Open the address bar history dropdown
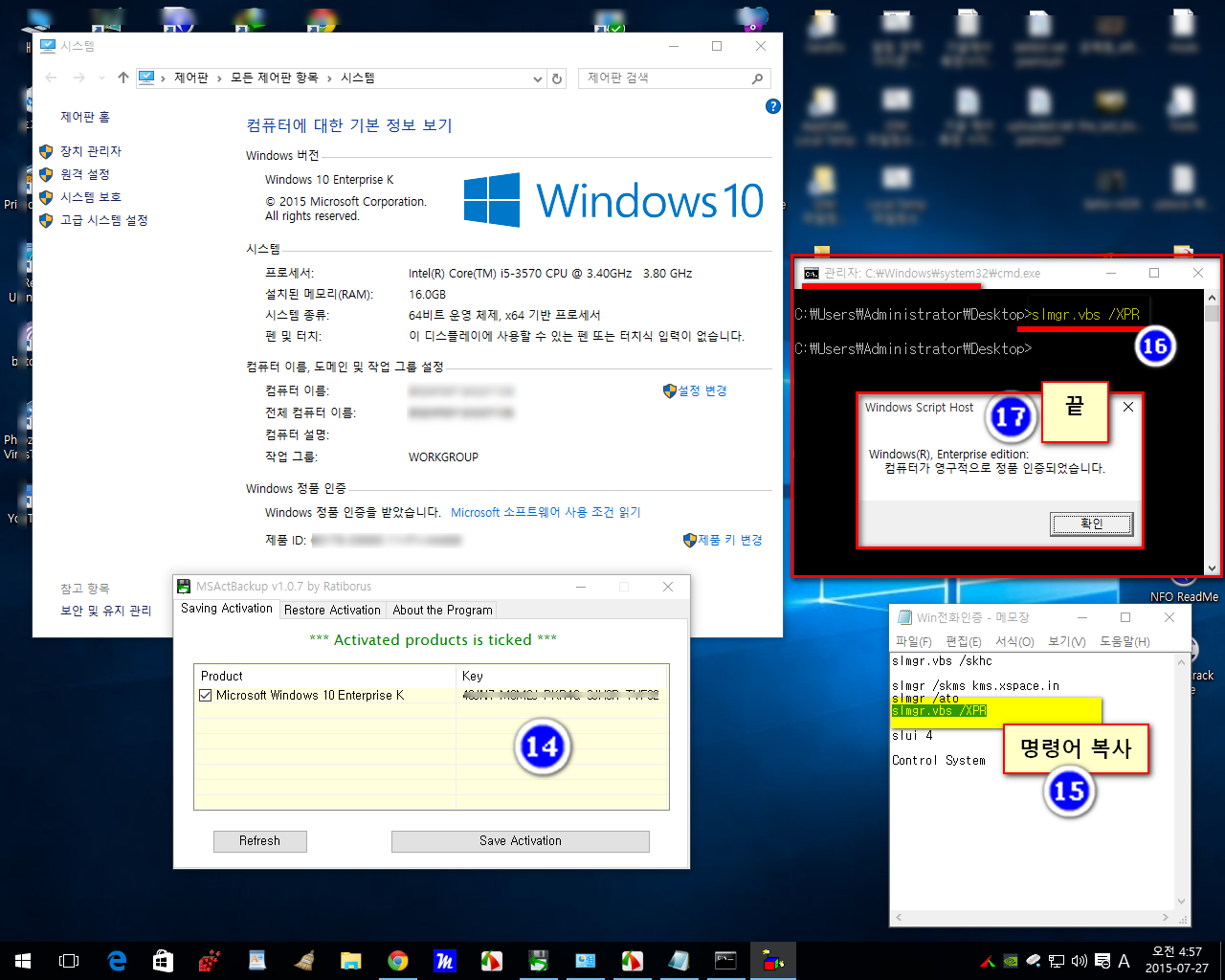The image size is (1225, 980). [x=538, y=78]
